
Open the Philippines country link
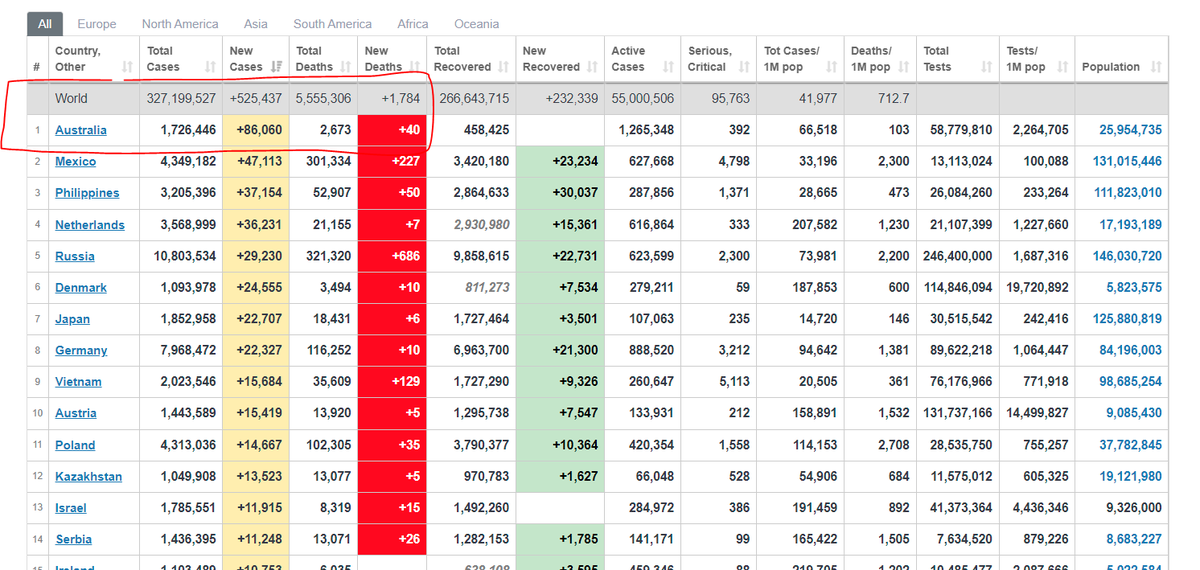click(87, 193)
